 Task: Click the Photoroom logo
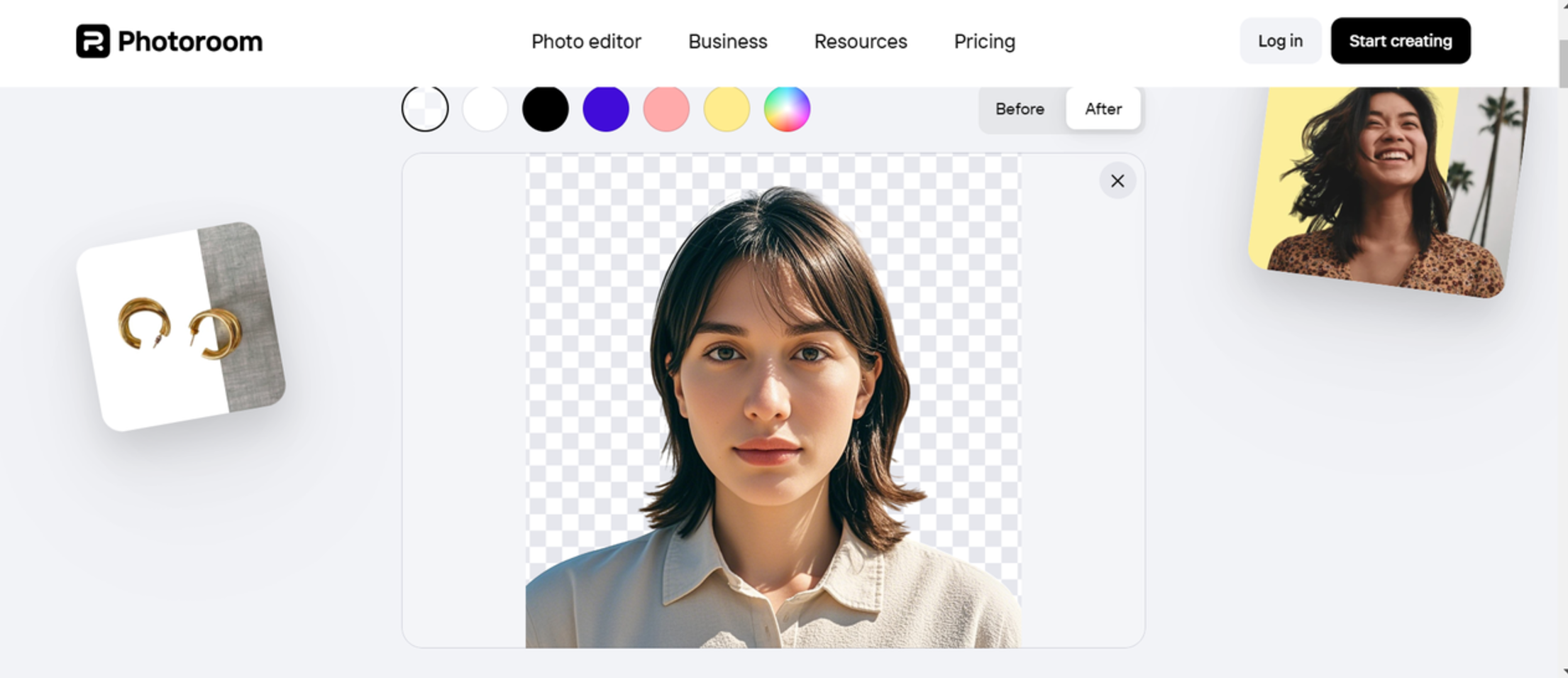coord(169,41)
